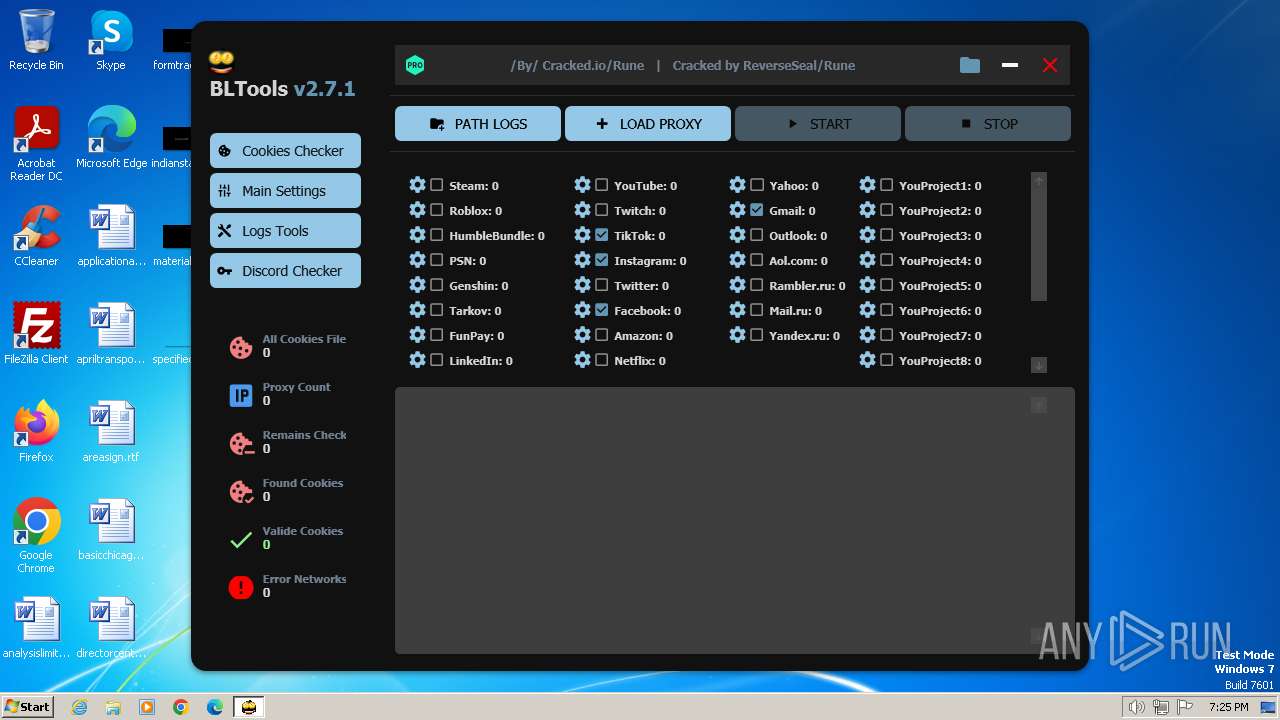
Task: Open FileZilla Client desktop shortcut
Action: [x=36, y=334]
